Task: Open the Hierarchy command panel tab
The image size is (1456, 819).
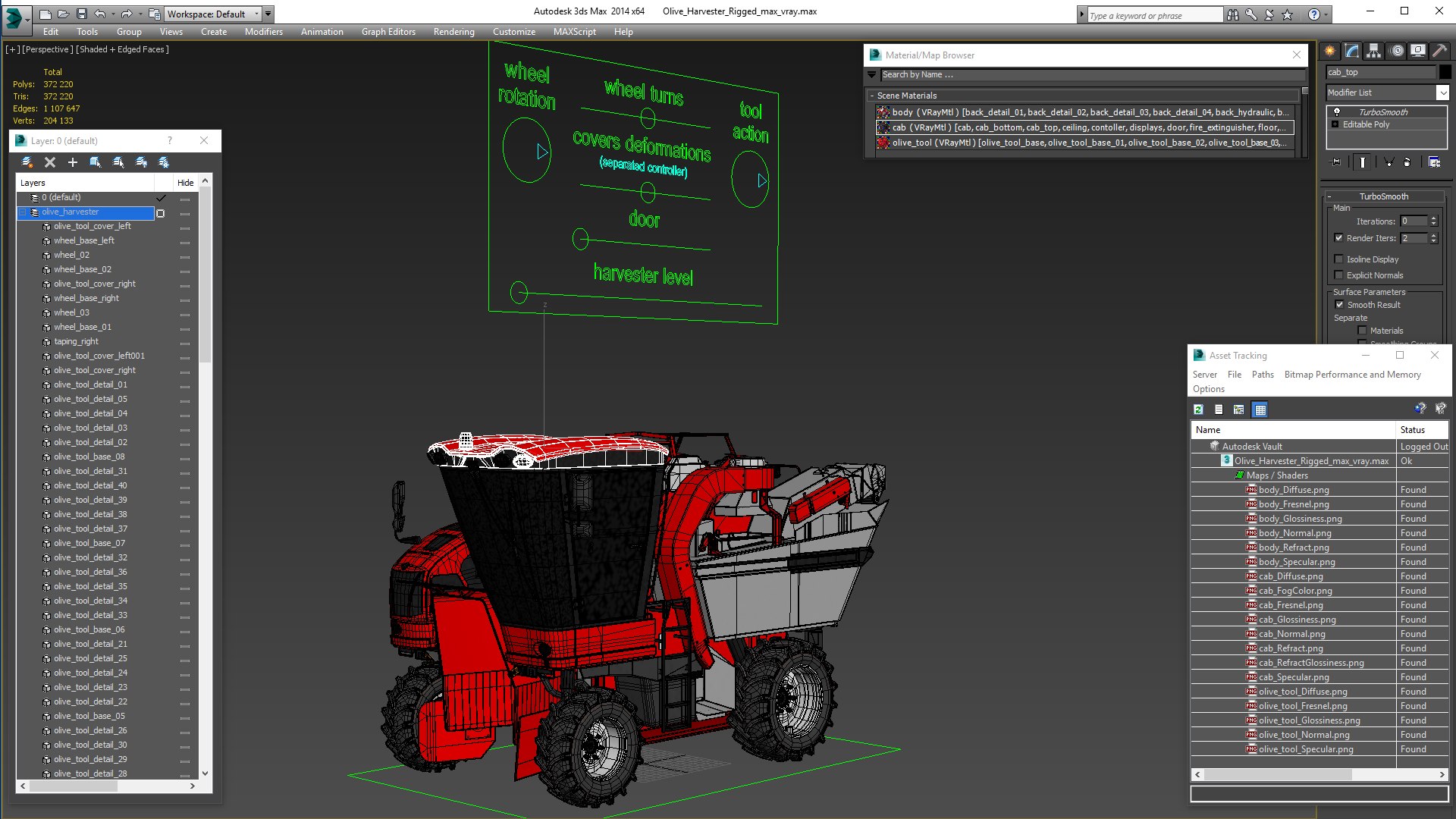Action: [1374, 51]
